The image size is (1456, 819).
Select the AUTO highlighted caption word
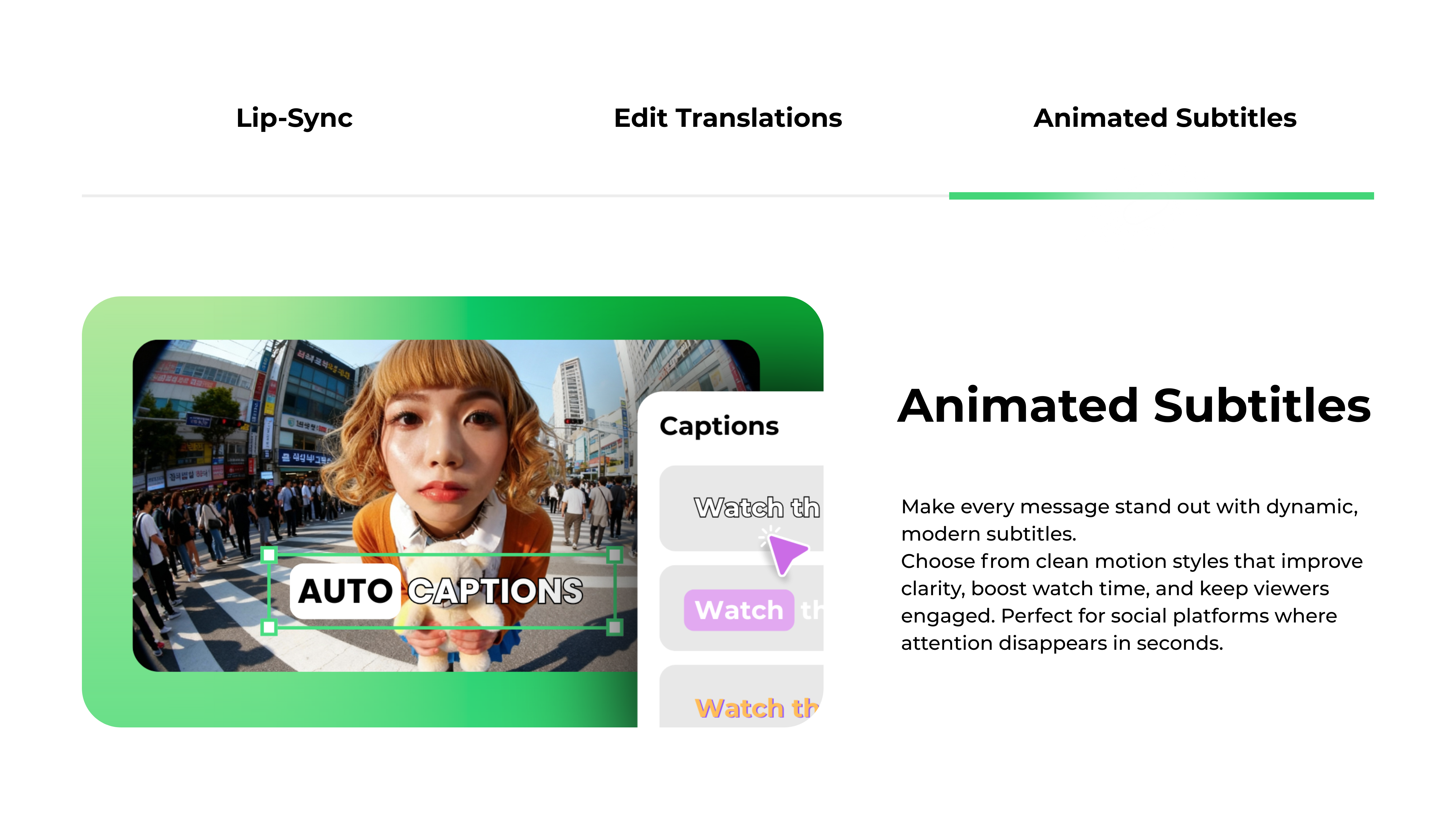pyautogui.click(x=345, y=591)
